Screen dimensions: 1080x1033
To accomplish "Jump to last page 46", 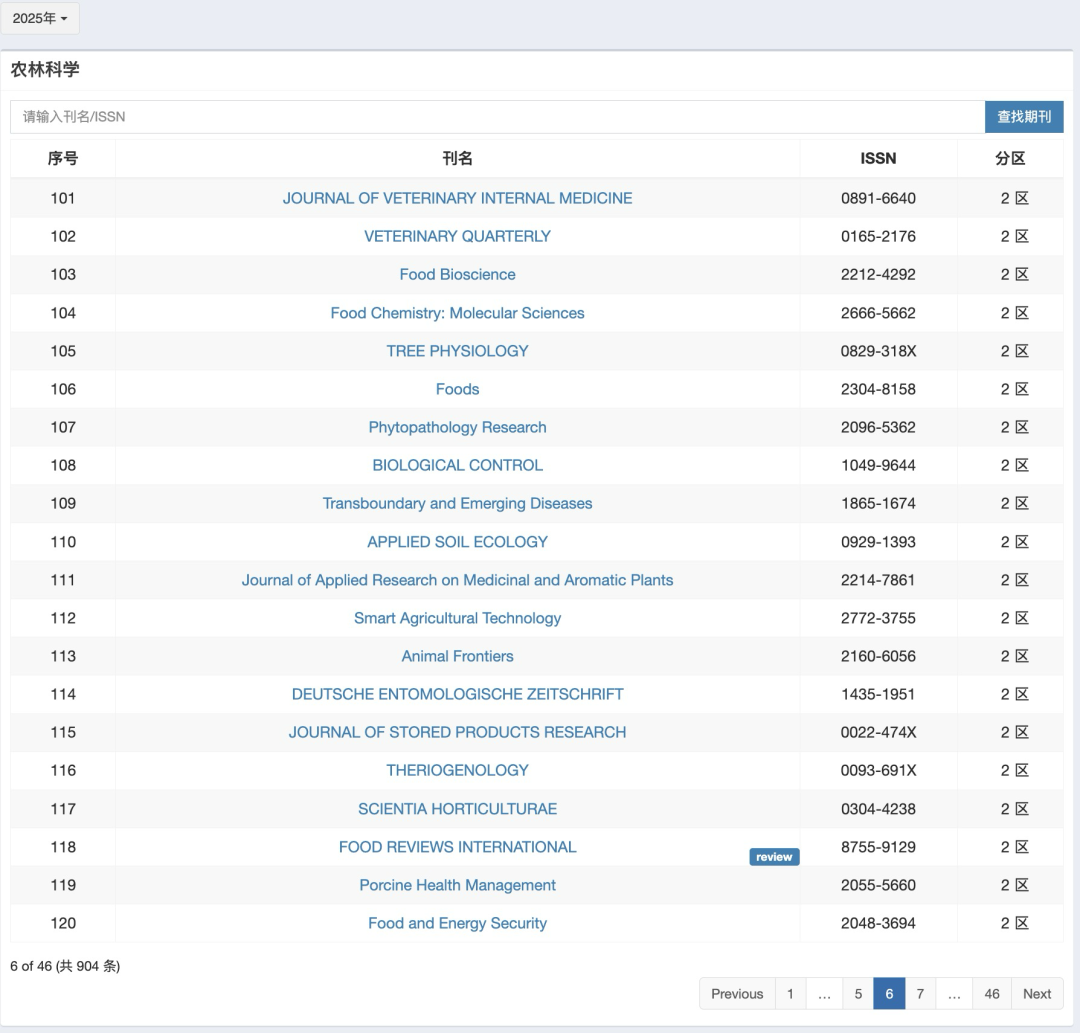I will point(992,994).
